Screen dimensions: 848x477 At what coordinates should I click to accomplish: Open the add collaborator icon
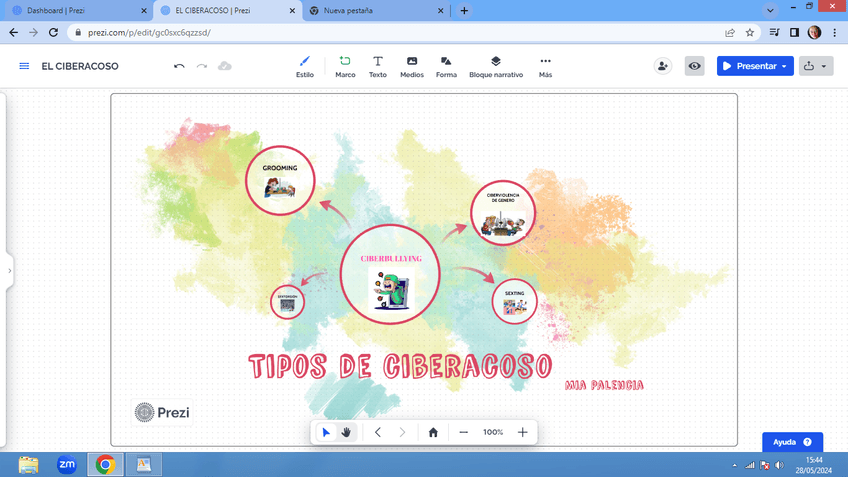pos(662,66)
